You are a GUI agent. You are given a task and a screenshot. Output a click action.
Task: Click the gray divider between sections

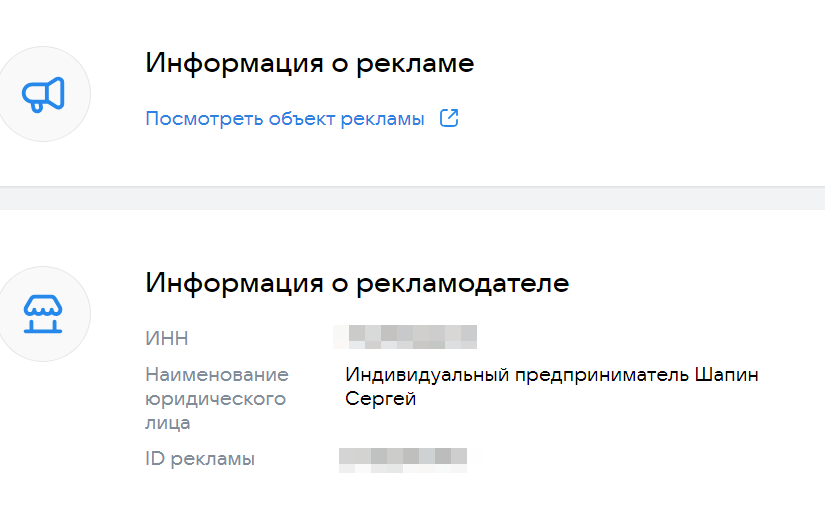pyautogui.click(x=412, y=197)
